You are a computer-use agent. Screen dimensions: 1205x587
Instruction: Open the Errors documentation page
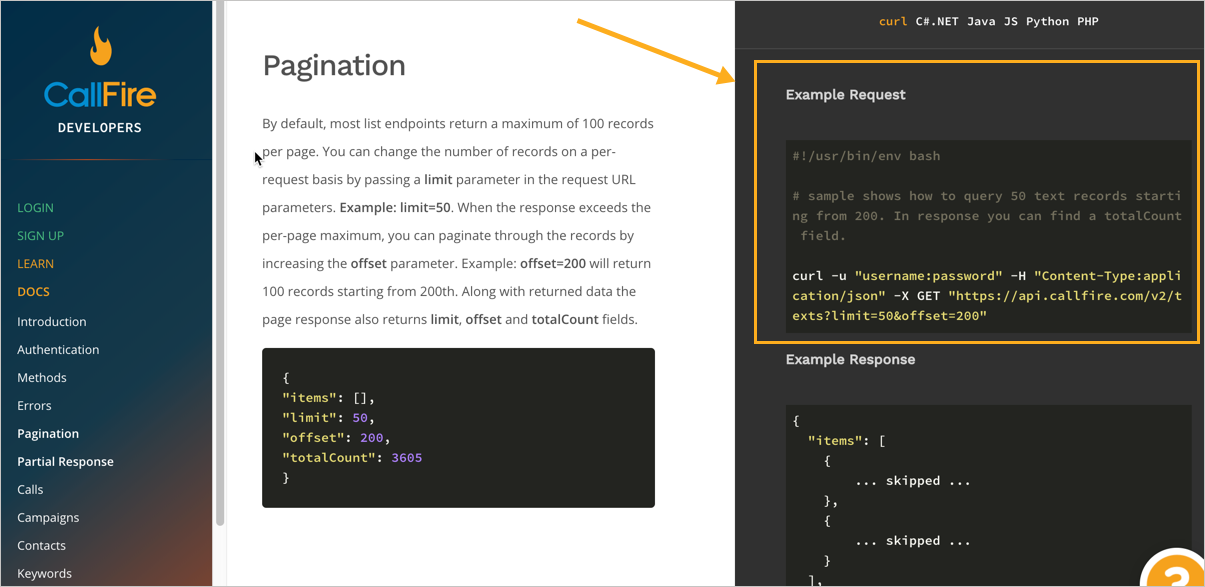(34, 406)
